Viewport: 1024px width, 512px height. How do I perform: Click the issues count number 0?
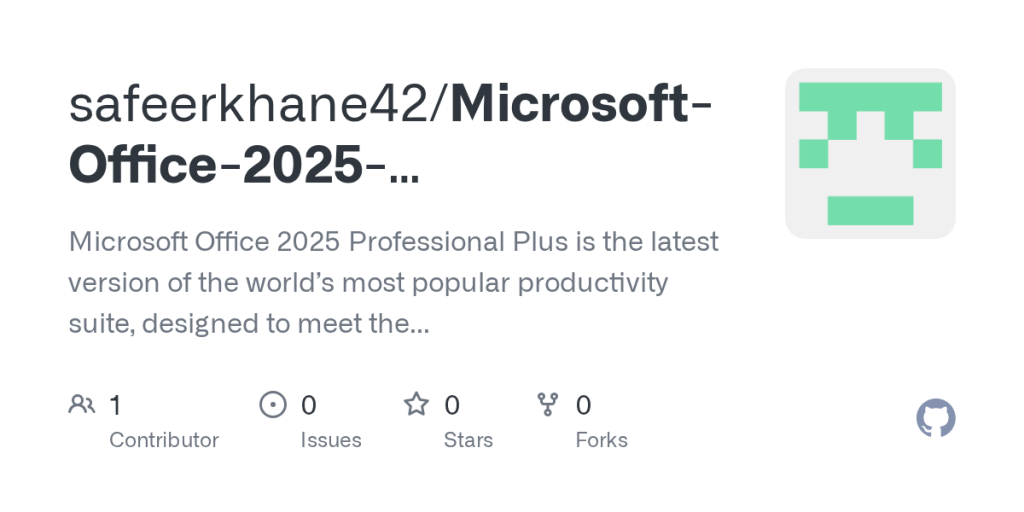[x=308, y=406]
